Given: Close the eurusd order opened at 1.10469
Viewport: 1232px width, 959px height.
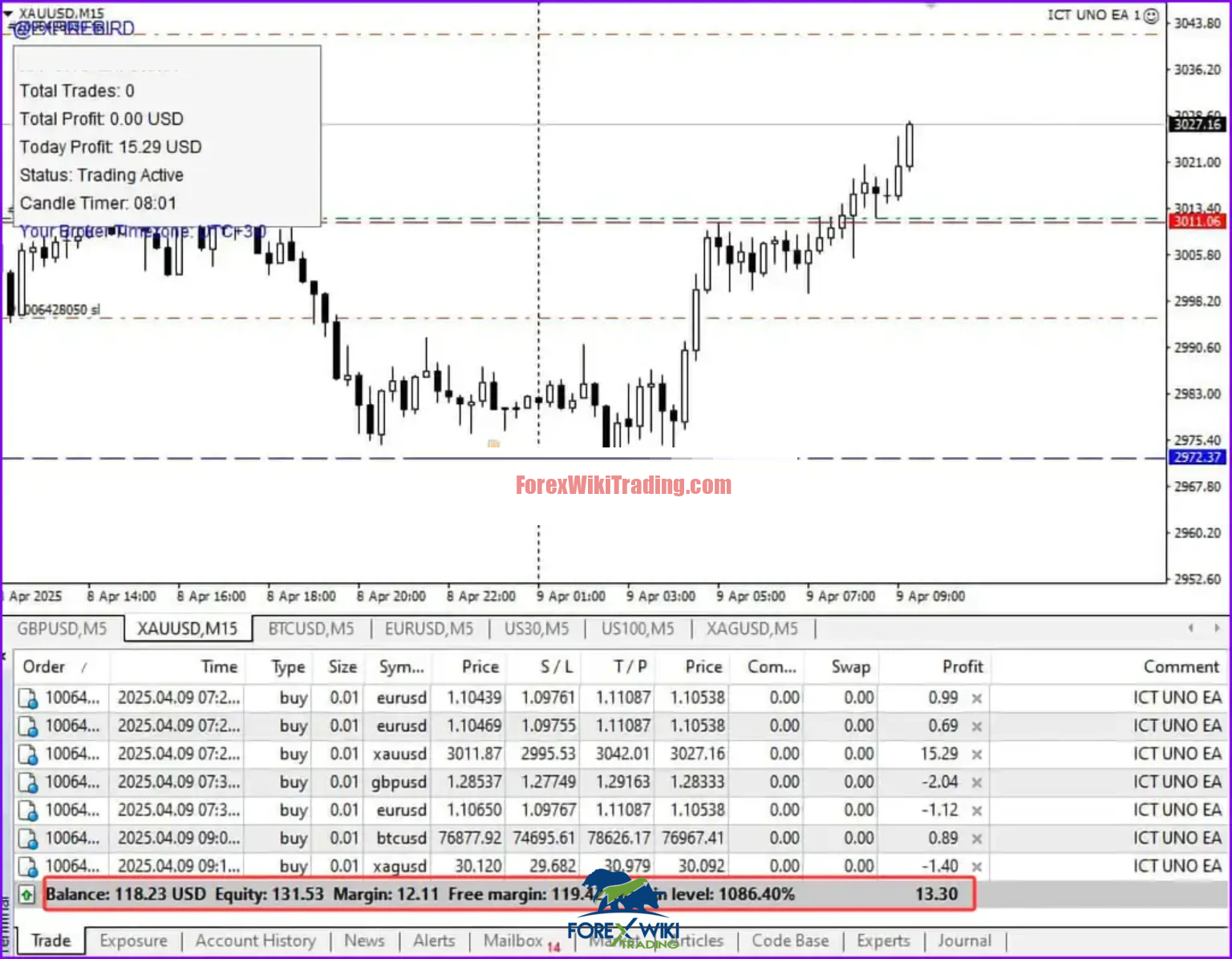Looking at the screenshot, I should [x=977, y=726].
